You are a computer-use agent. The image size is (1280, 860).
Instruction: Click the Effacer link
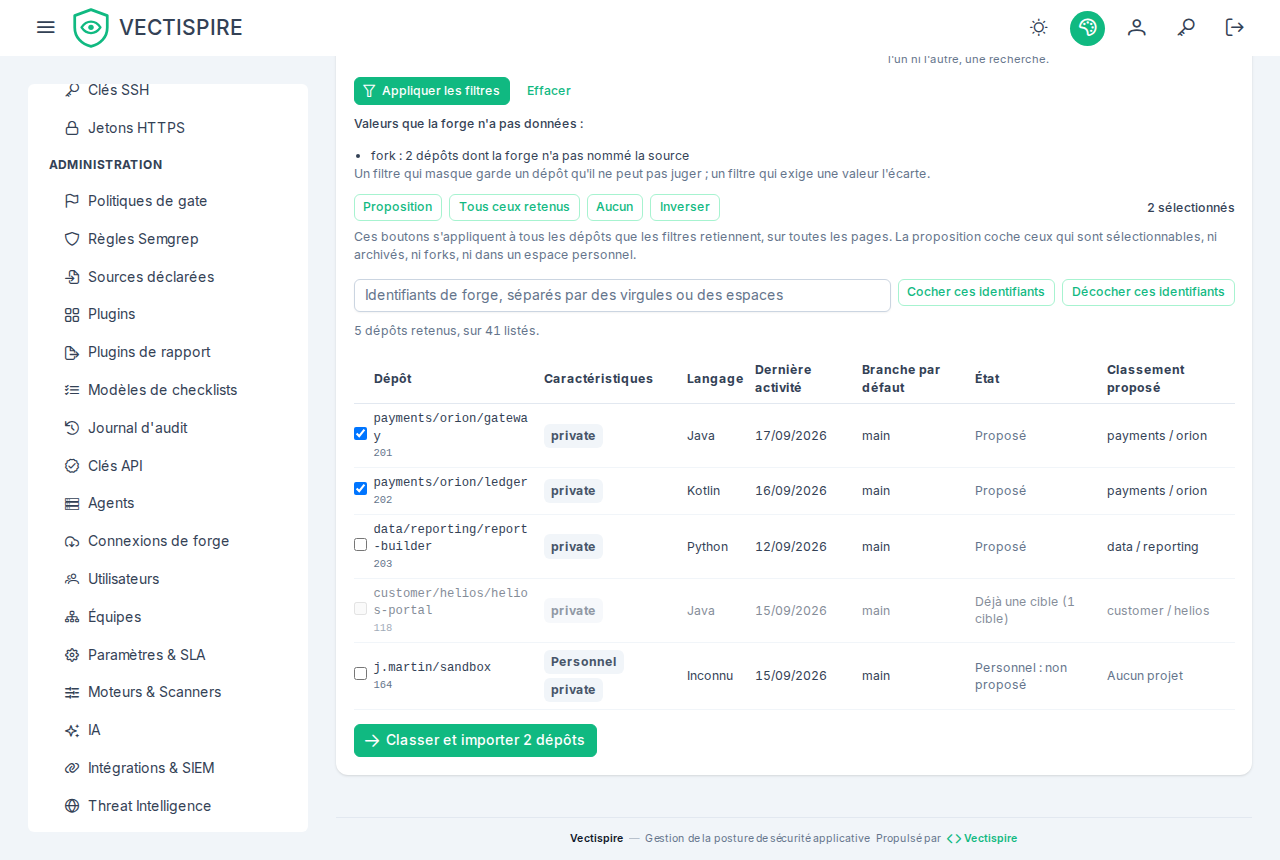tap(549, 91)
